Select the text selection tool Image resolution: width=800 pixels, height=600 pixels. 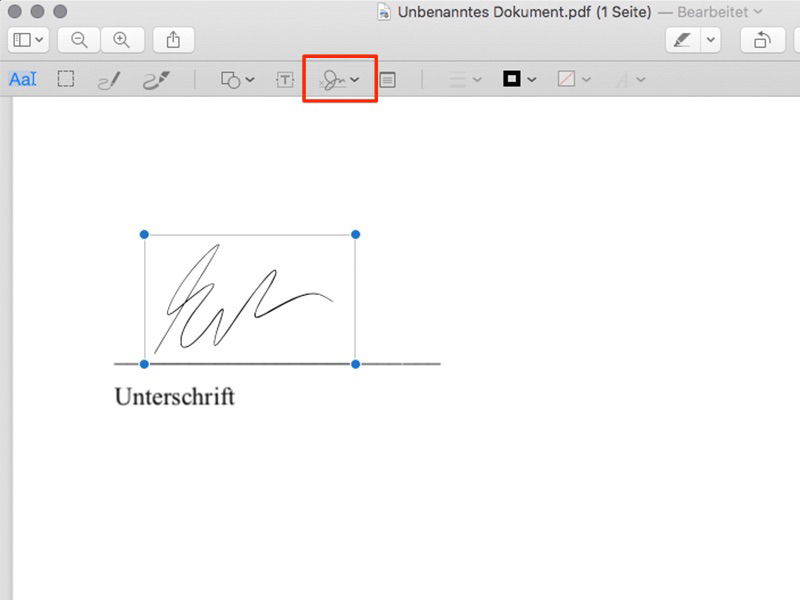(23, 79)
